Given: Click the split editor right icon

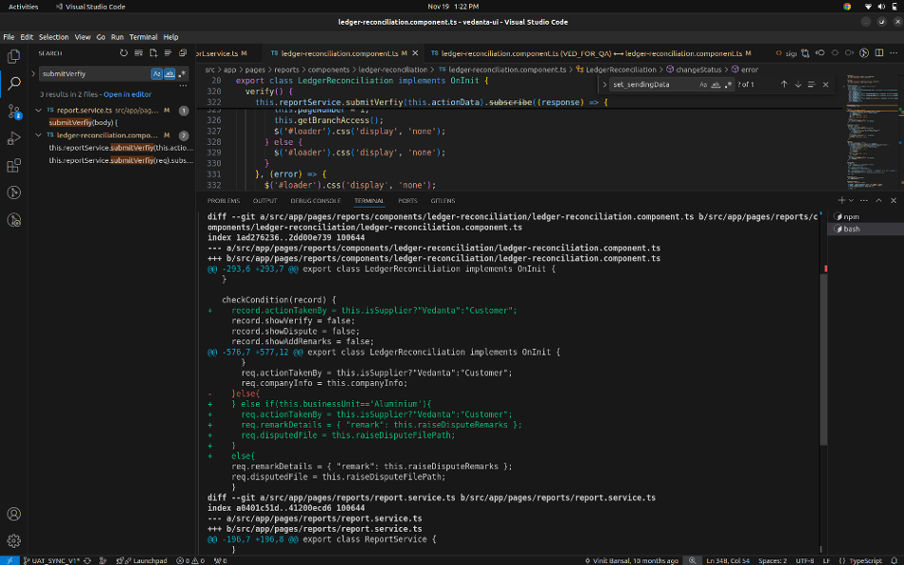Looking at the screenshot, I should (x=878, y=53).
